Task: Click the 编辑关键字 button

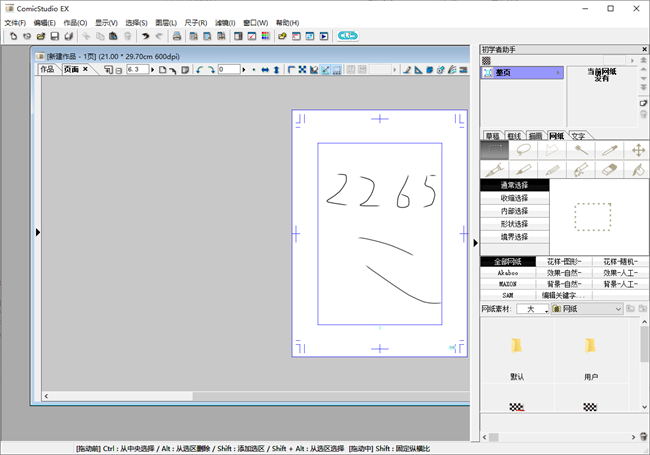Action: (x=564, y=296)
